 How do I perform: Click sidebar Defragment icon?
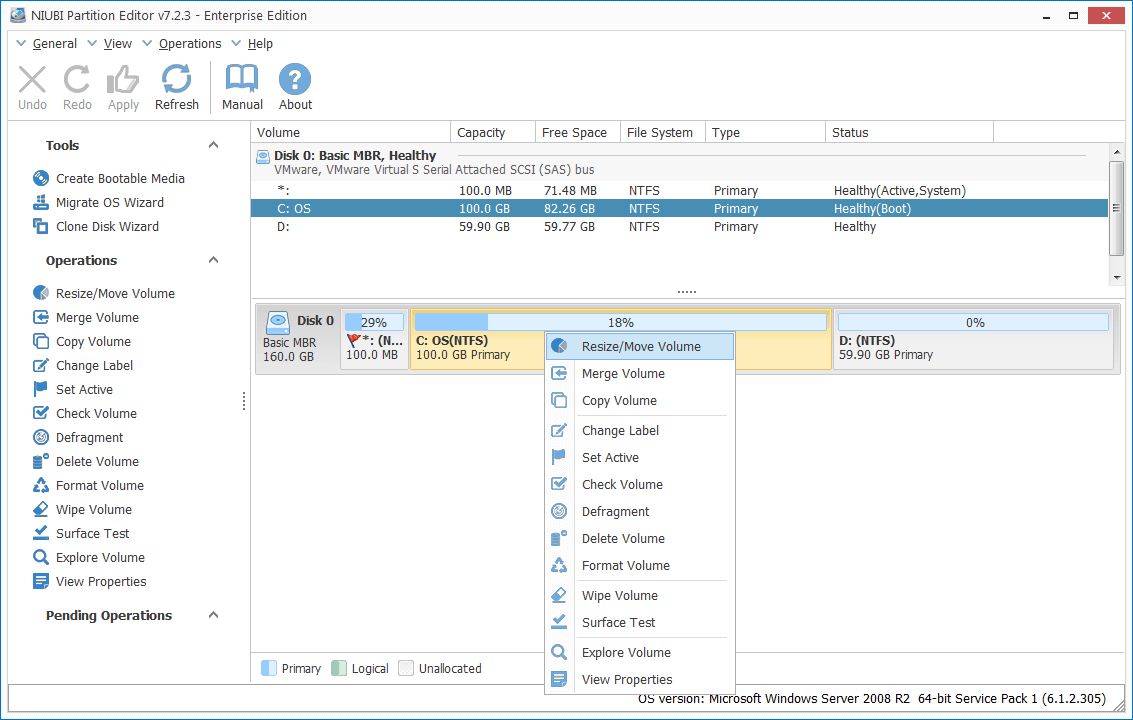point(41,437)
